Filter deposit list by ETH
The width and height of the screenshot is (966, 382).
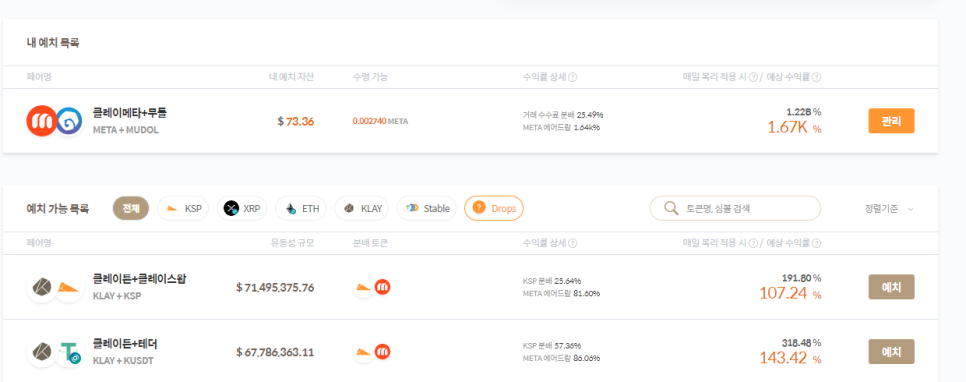pos(301,208)
